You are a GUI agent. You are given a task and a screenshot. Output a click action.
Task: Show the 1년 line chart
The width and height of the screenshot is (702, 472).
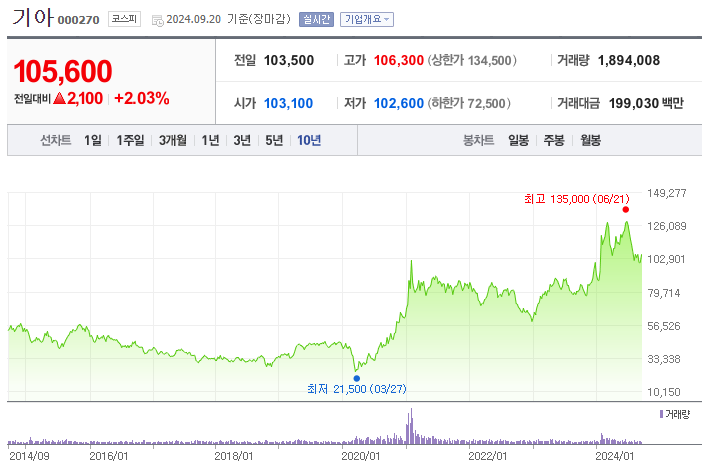pos(210,140)
